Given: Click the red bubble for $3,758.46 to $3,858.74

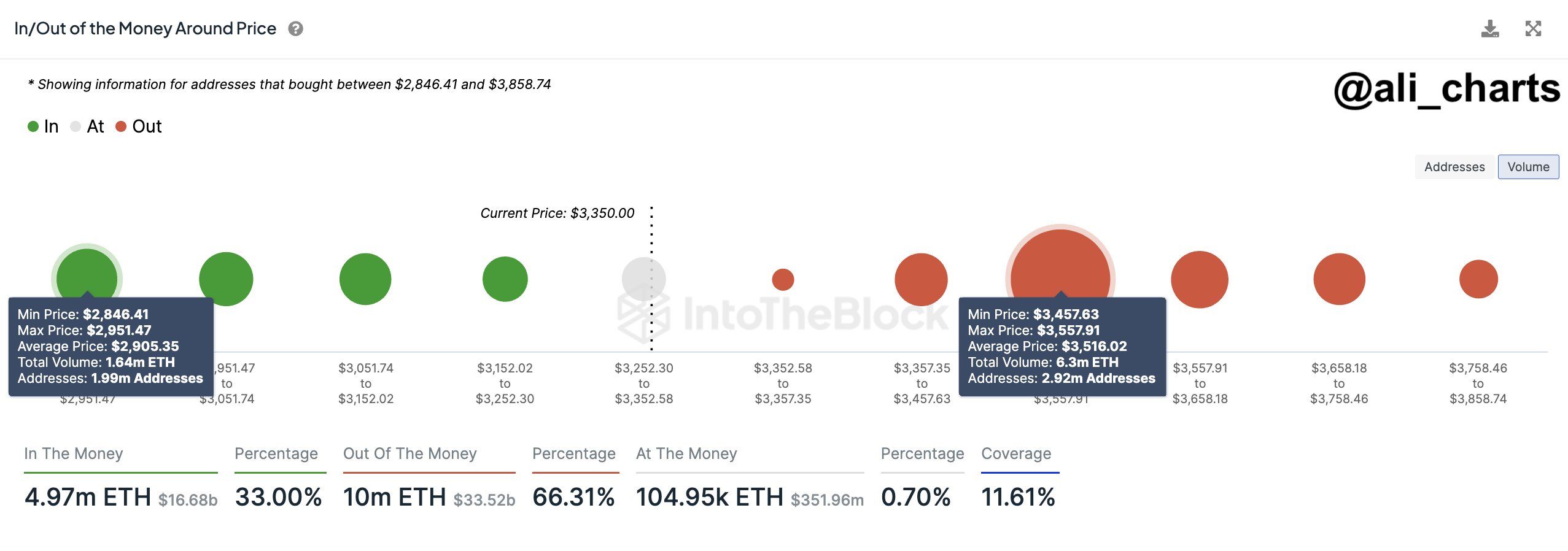Looking at the screenshot, I should point(1478,279).
